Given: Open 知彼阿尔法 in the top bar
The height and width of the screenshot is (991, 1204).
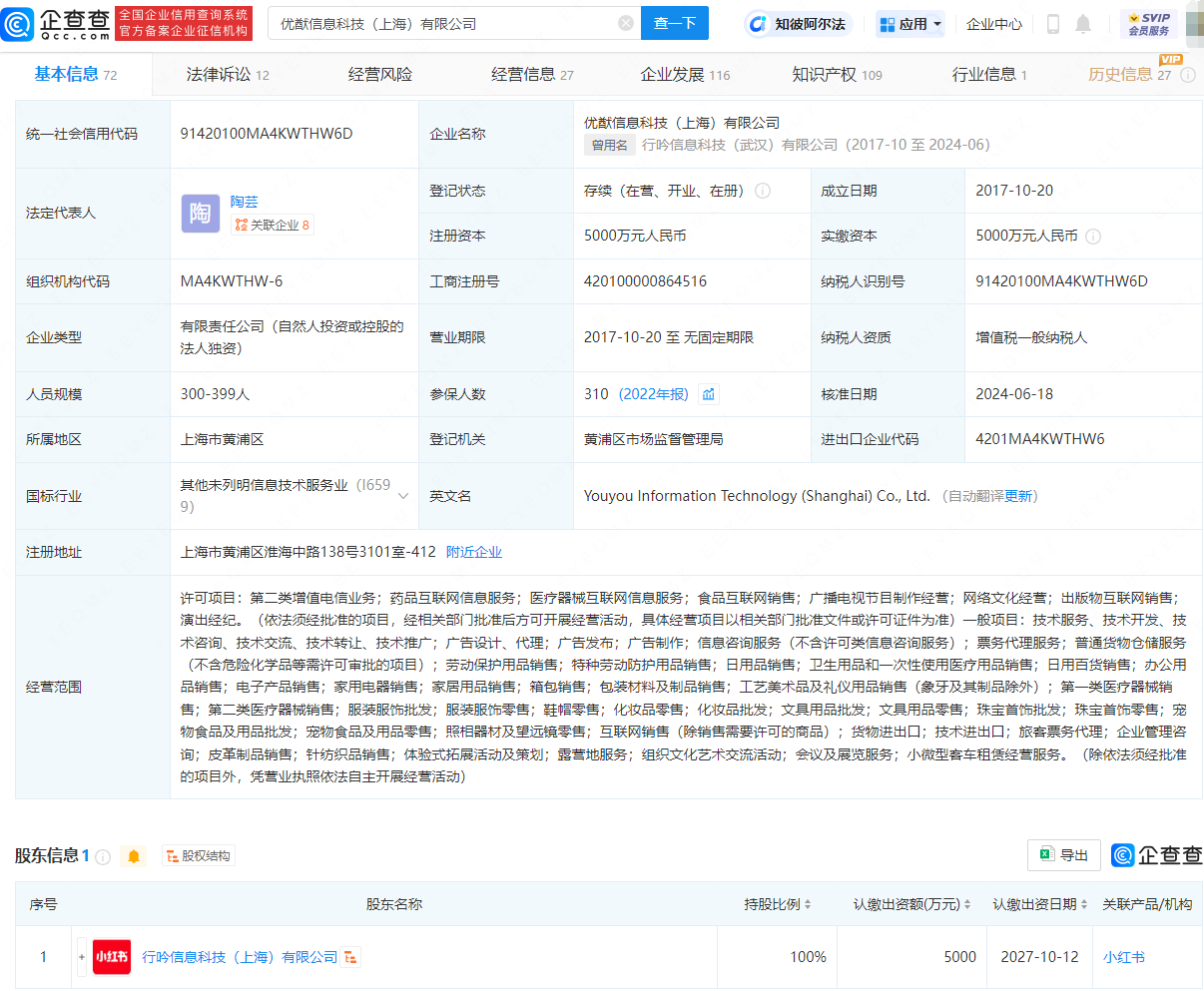Looking at the screenshot, I should [798, 24].
